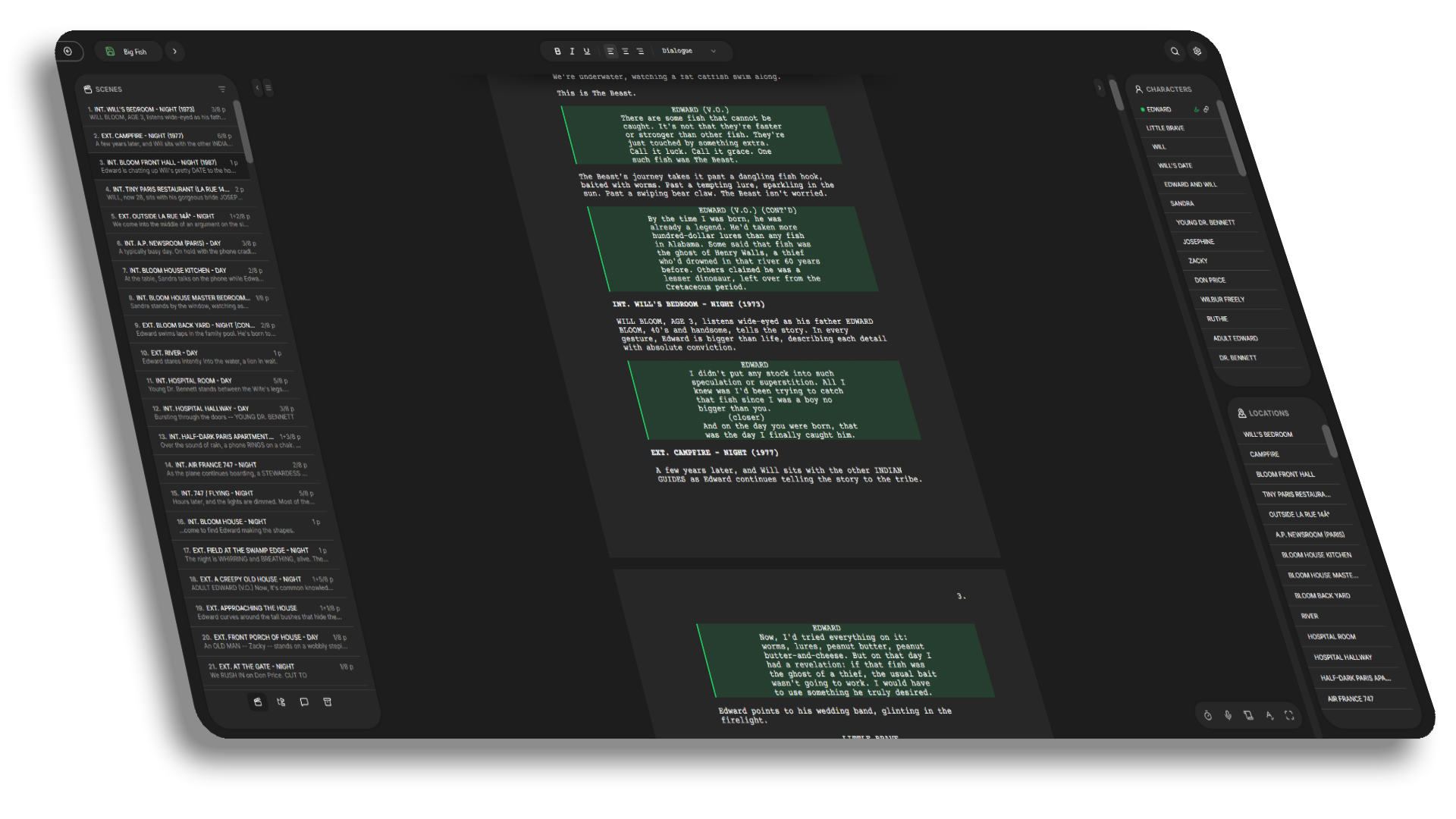This screenshot has height=819, width=1456.
Task: Click the Locations panel scrollbar
Action: coord(1330,441)
